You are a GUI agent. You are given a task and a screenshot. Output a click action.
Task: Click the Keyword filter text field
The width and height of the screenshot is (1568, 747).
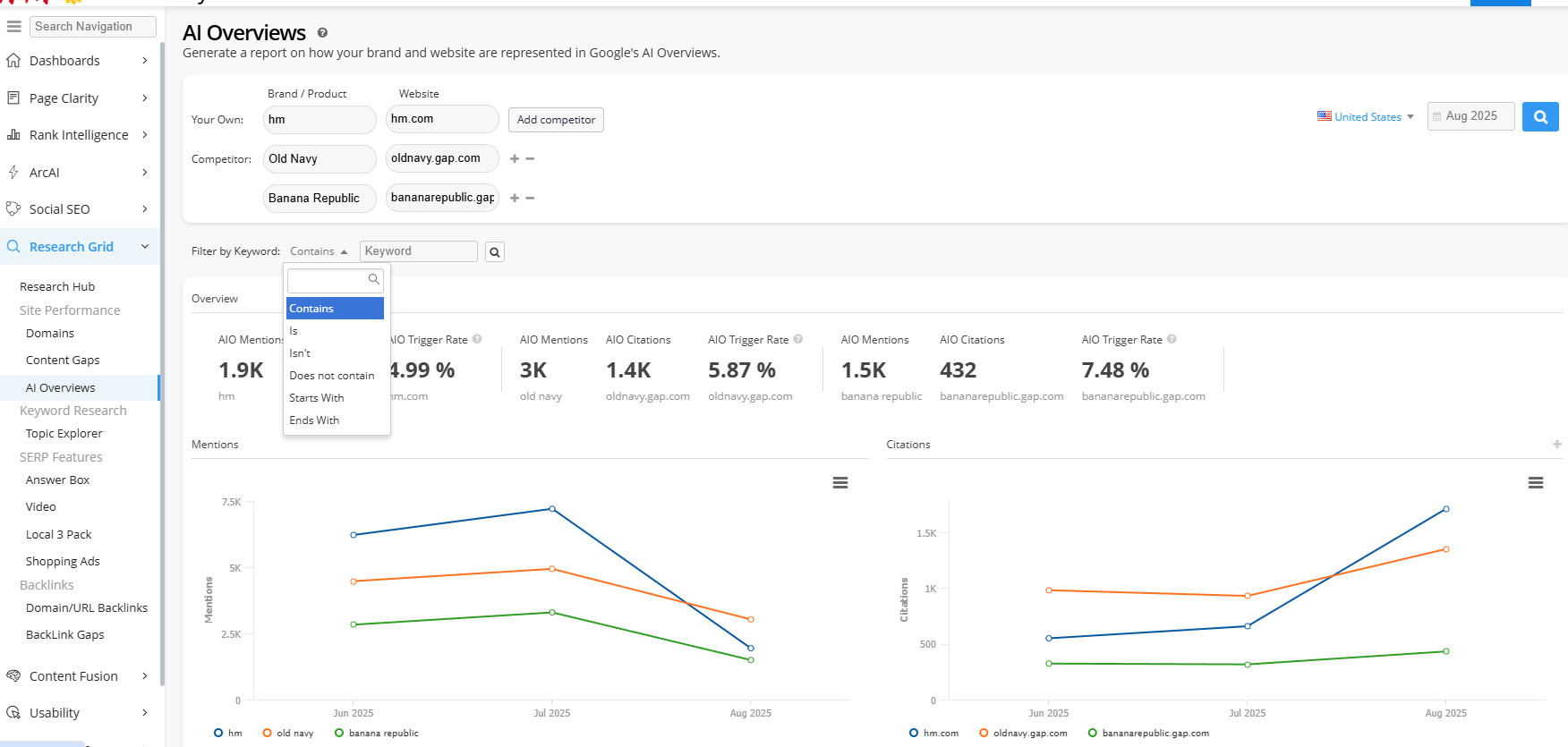[418, 251]
